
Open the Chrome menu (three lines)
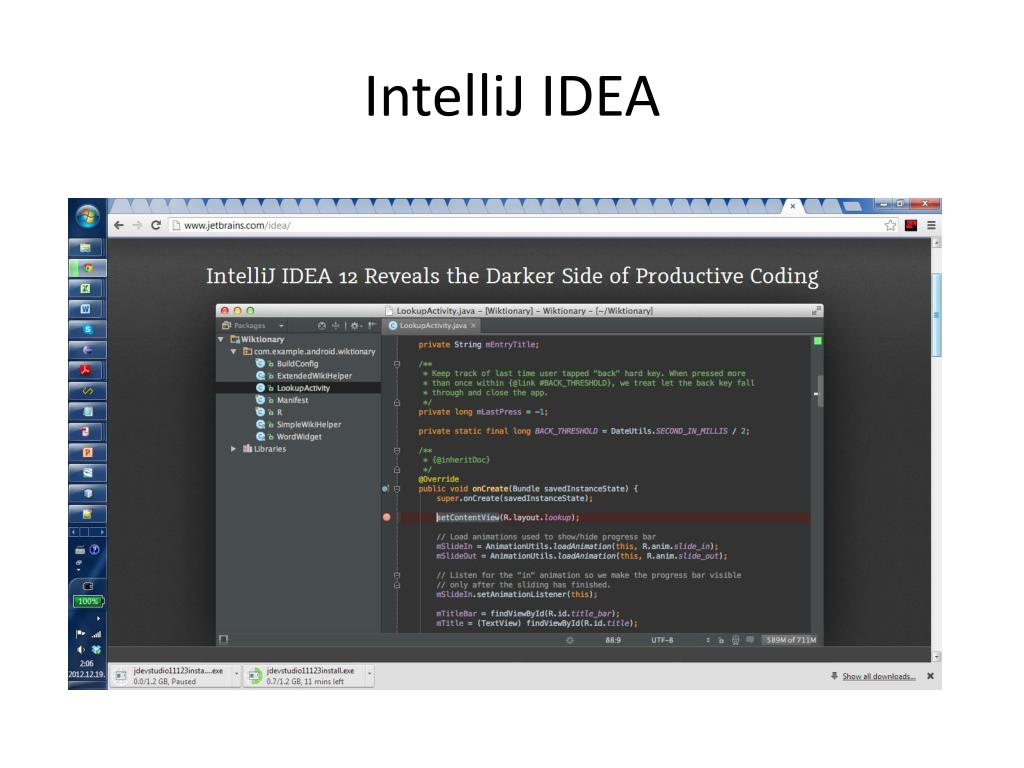(x=931, y=225)
